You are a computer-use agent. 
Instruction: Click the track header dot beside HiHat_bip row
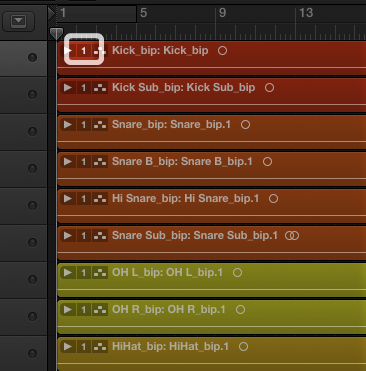coord(32,353)
